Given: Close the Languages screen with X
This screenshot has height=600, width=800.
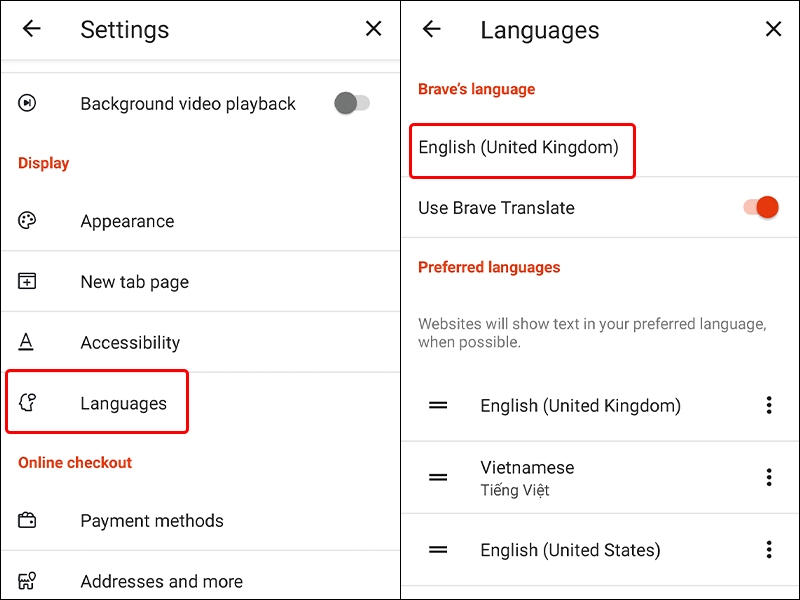Looking at the screenshot, I should pyautogui.click(x=773, y=30).
